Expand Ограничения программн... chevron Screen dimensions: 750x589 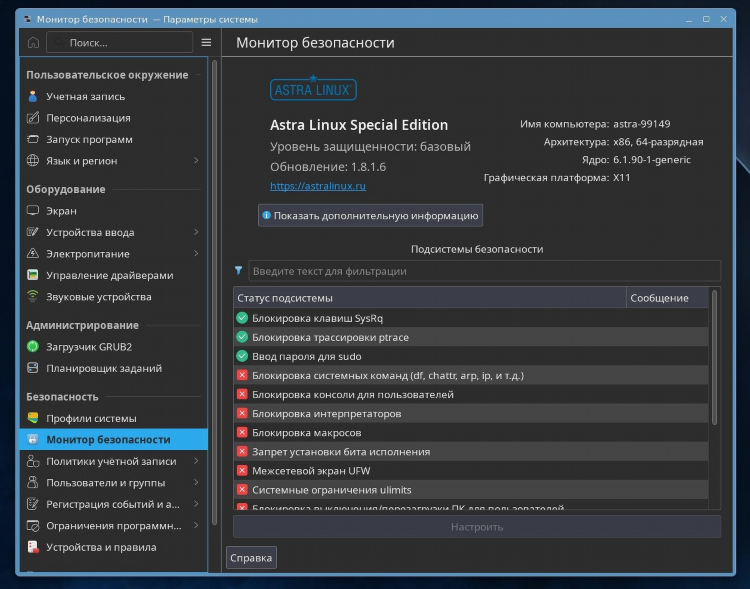coord(196,525)
